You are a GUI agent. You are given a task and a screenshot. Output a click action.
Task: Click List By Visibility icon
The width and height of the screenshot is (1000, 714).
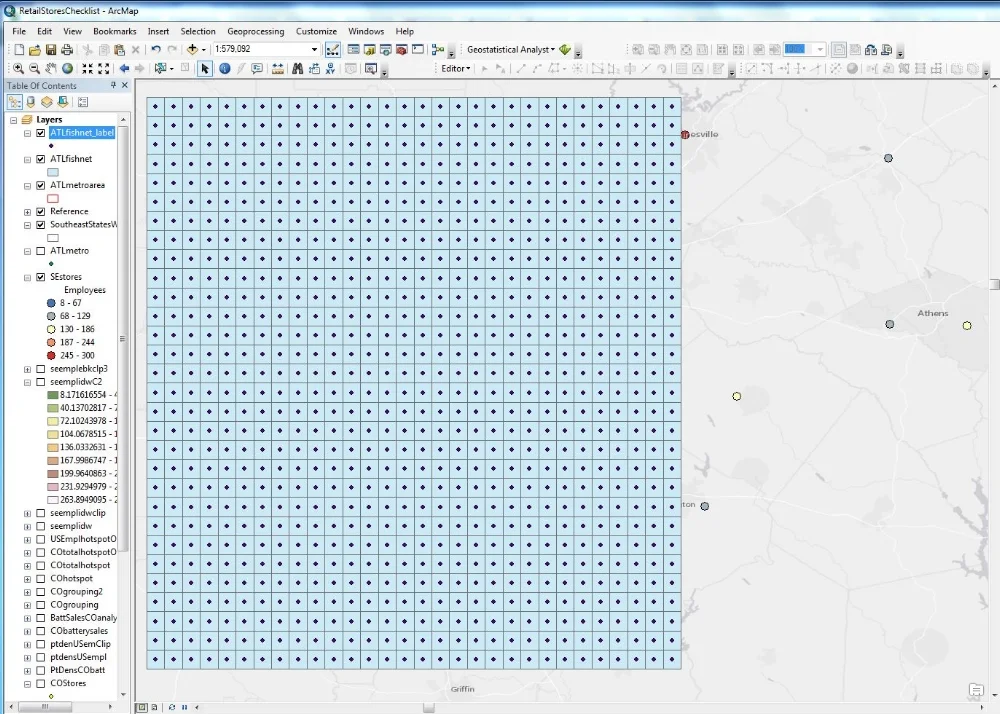(x=47, y=102)
